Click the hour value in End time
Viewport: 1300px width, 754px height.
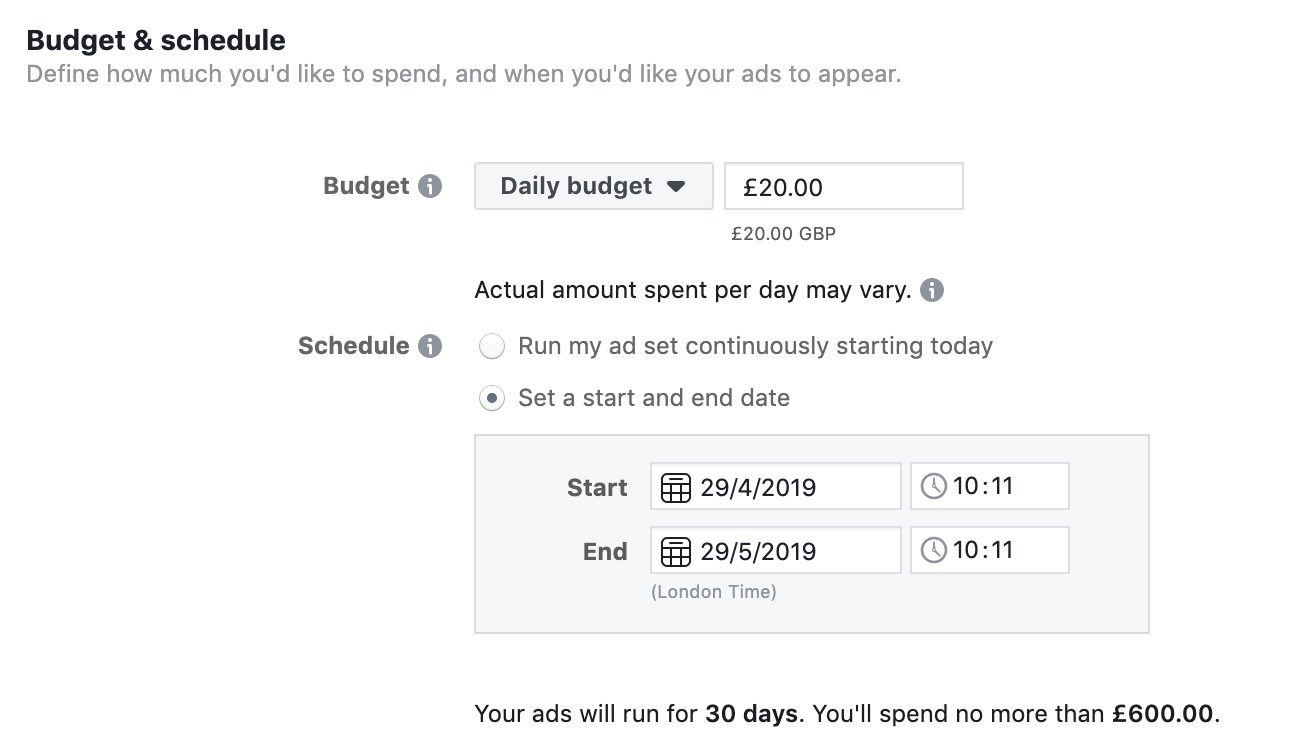pos(965,550)
